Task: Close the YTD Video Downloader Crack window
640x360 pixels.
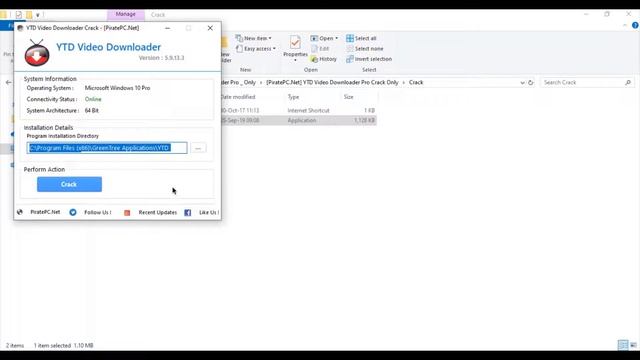Action: coord(210,28)
